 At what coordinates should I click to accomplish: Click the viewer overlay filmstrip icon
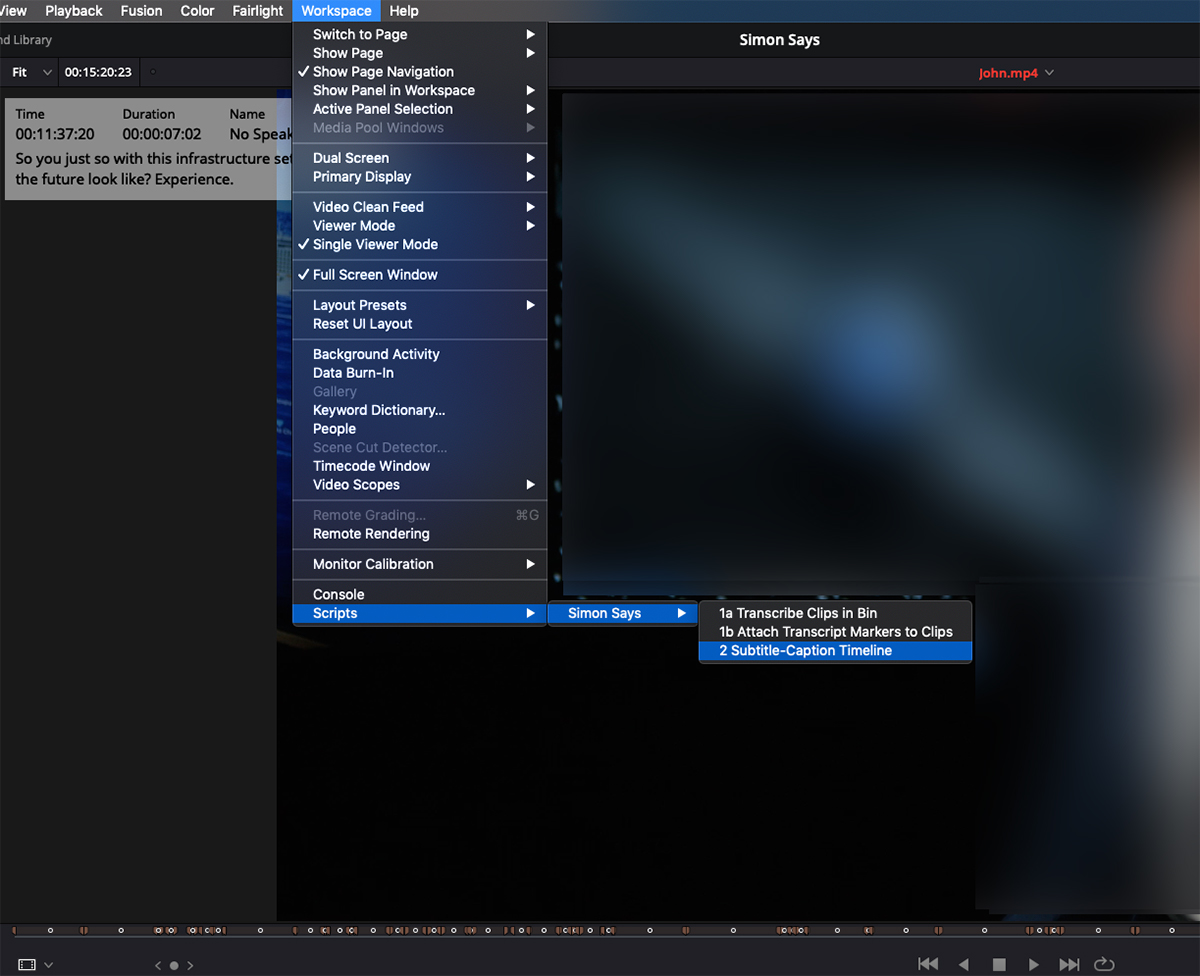[x=27, y=965]
